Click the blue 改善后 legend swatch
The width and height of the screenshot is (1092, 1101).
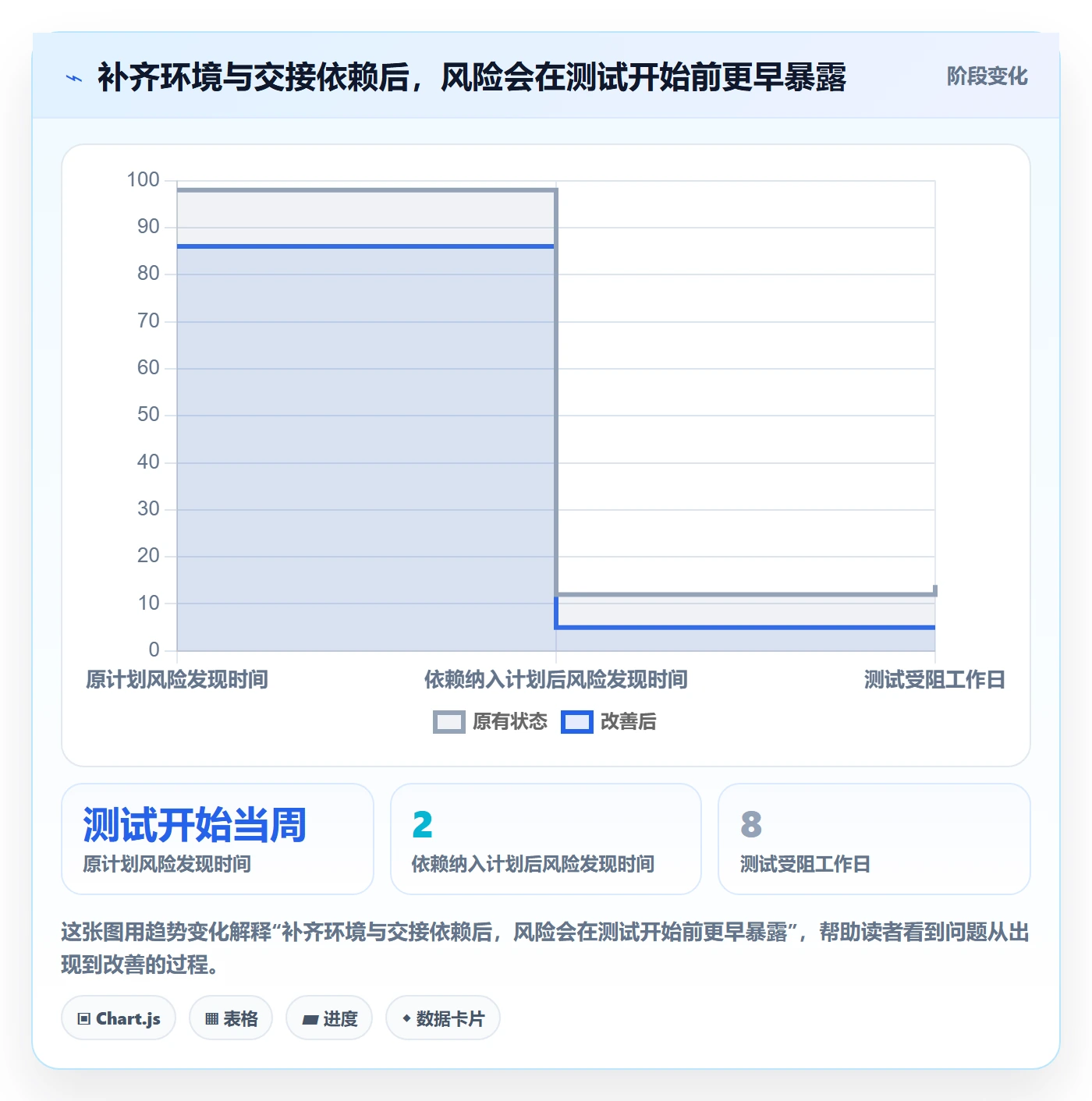click(x=577, y=722)
